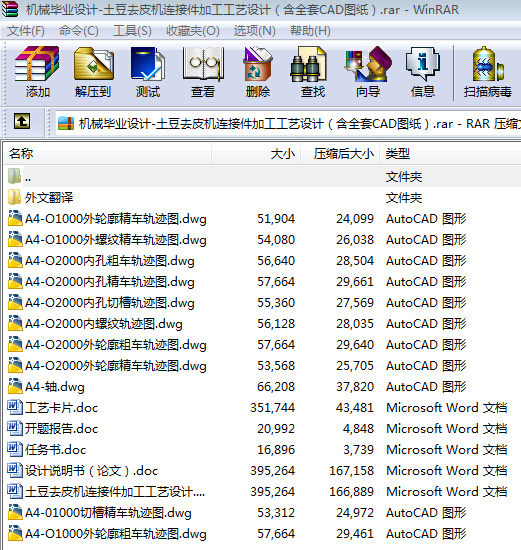Click the icon of A4-O1000外螺纹精车轨迹图.dwg

click(15, 239)
